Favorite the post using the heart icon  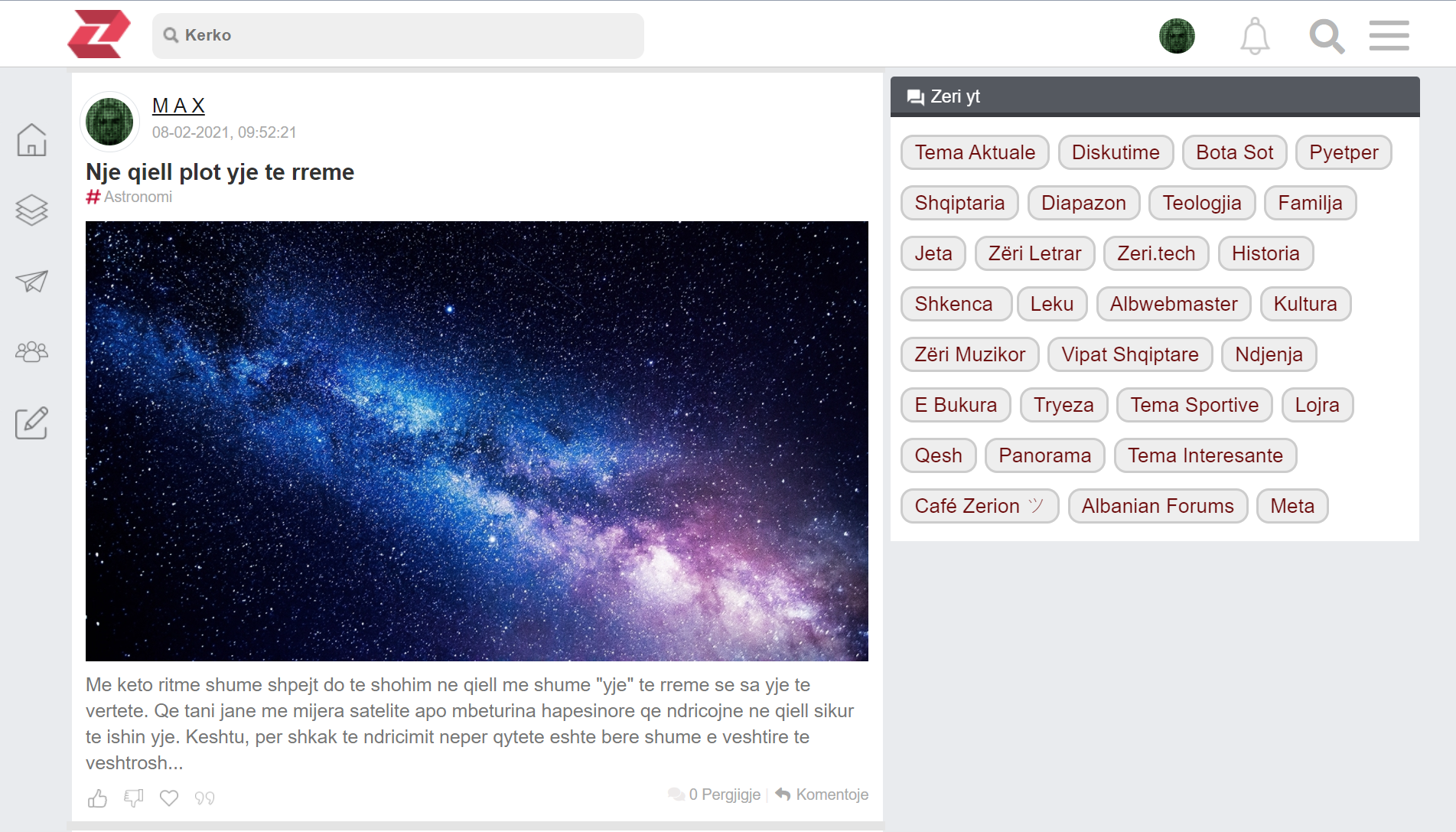[168, 798]
